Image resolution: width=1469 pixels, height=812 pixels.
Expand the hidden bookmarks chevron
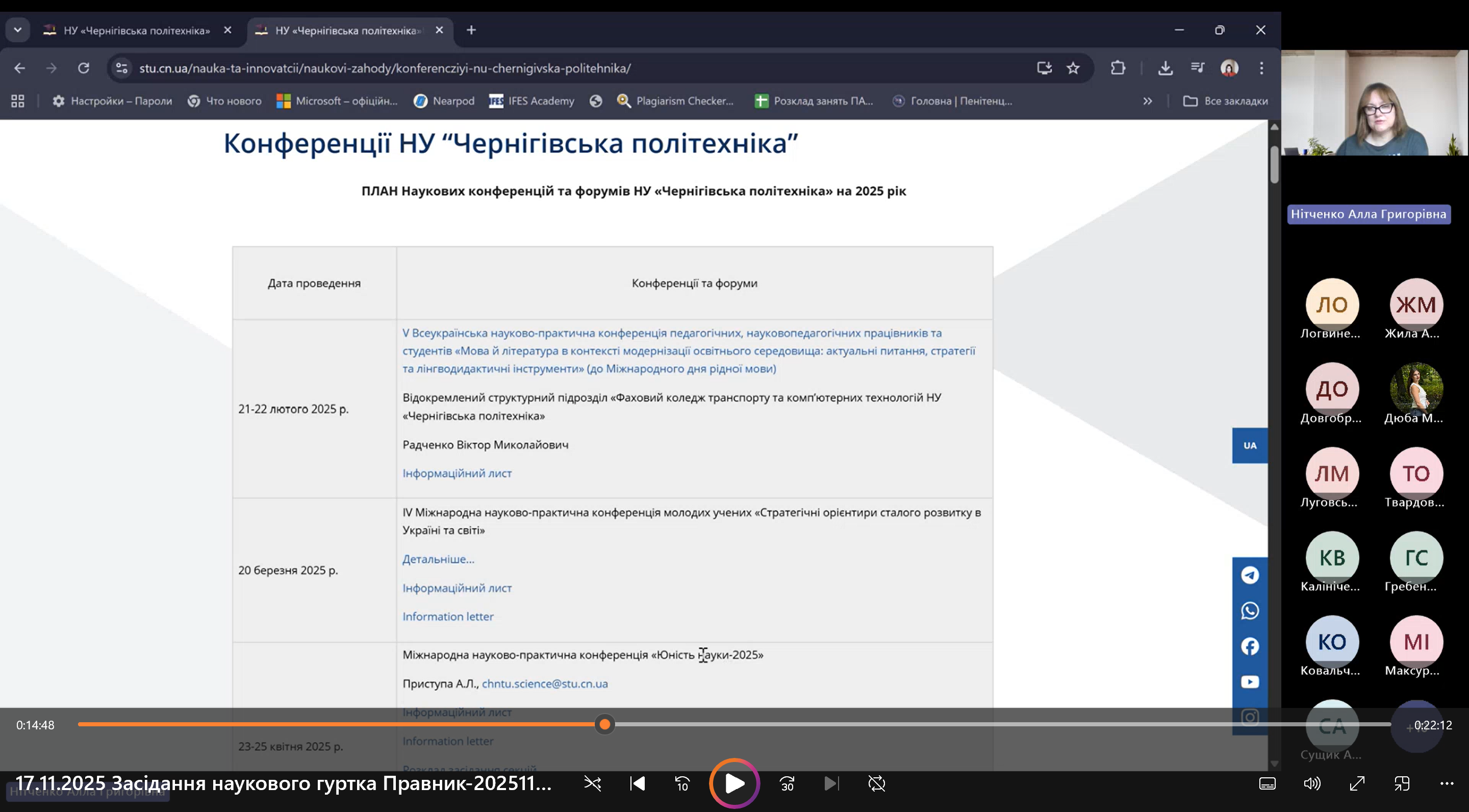tap(1147, 101)
